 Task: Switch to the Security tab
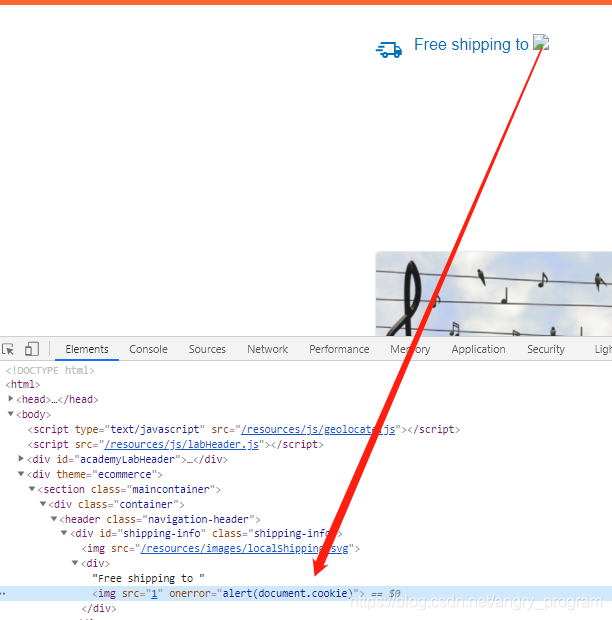pos(546,349)
